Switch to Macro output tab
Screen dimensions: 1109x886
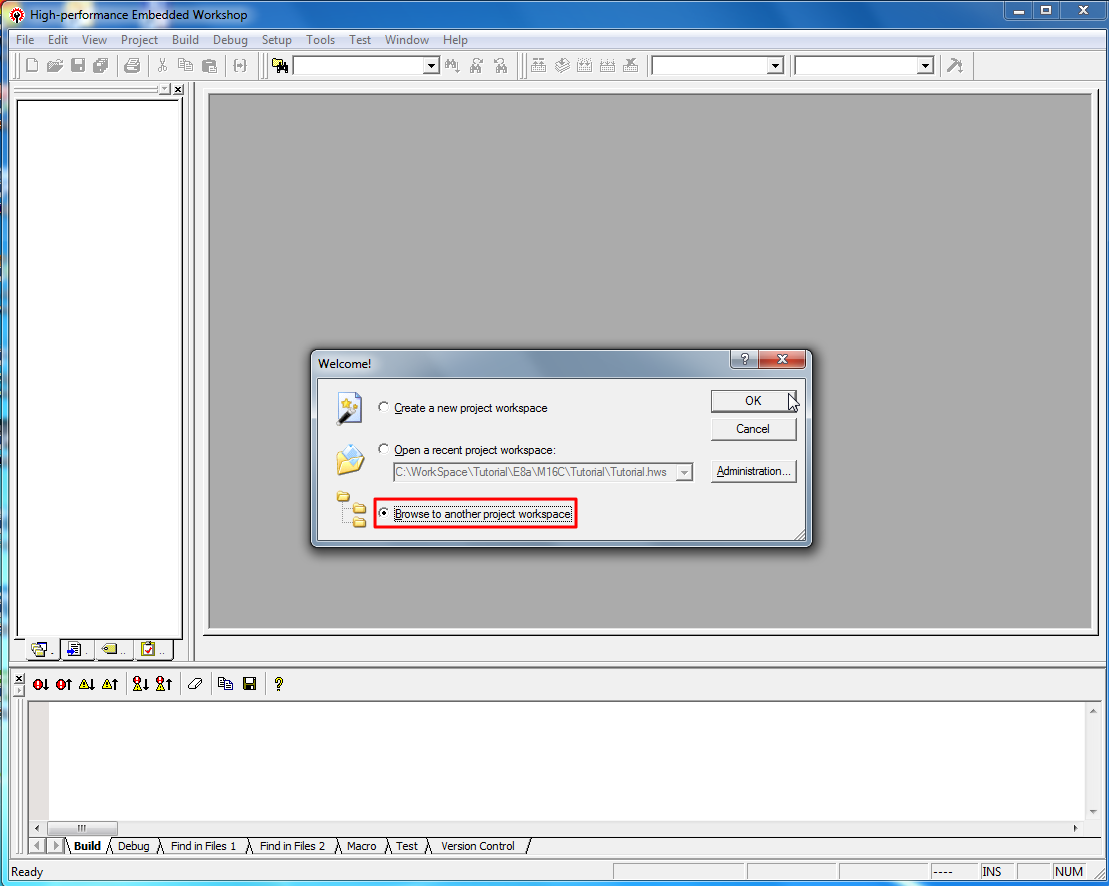click(x=361, y=846)
